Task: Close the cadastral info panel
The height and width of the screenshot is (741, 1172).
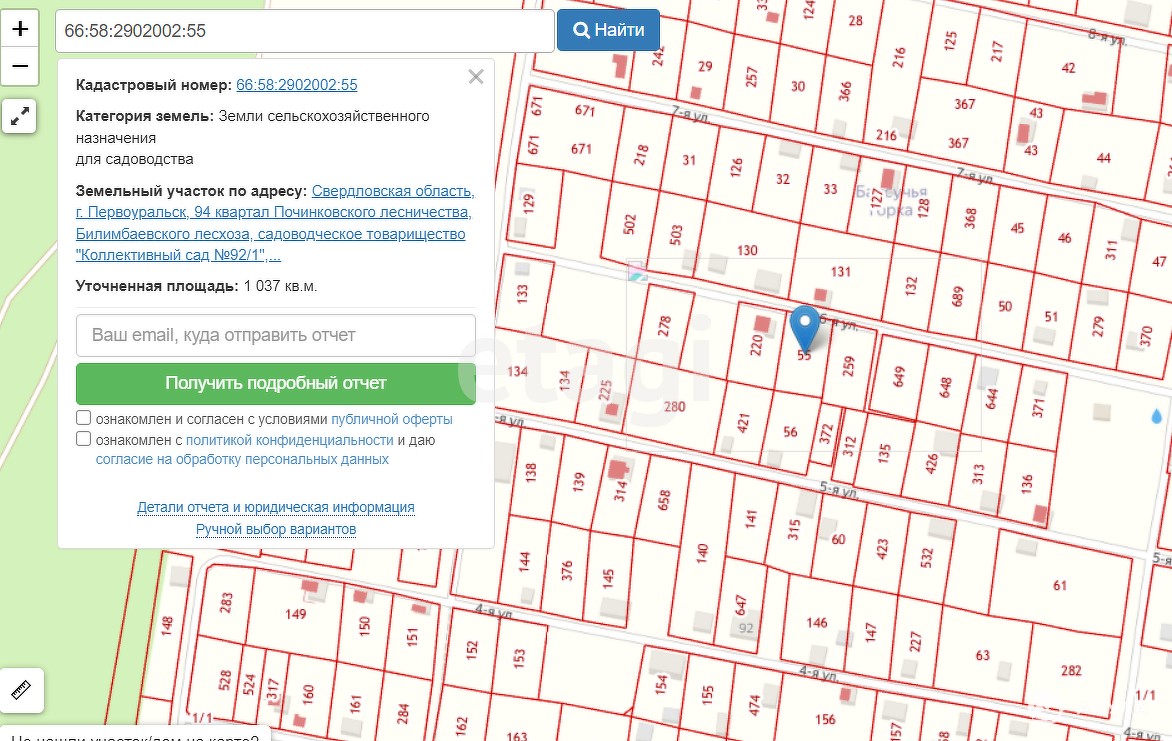Action: pyautogui.click(x=476, y=77)
